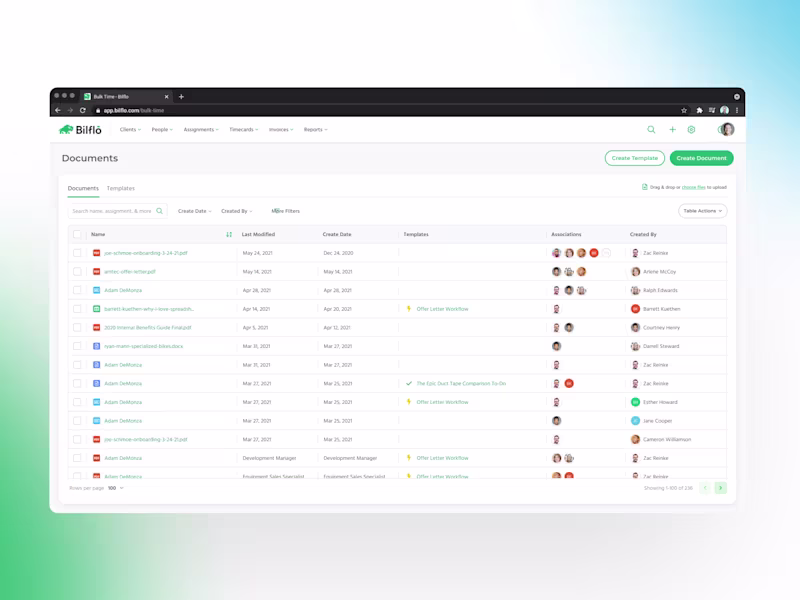Check the box for amtec-offer-letter.pdf row

click(x=77, y=271)
